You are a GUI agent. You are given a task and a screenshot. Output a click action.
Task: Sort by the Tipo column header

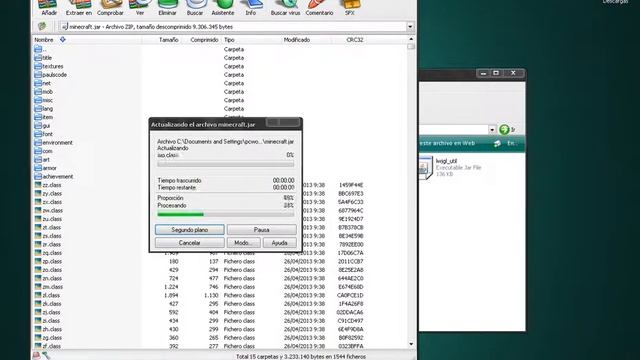point(229,40)
